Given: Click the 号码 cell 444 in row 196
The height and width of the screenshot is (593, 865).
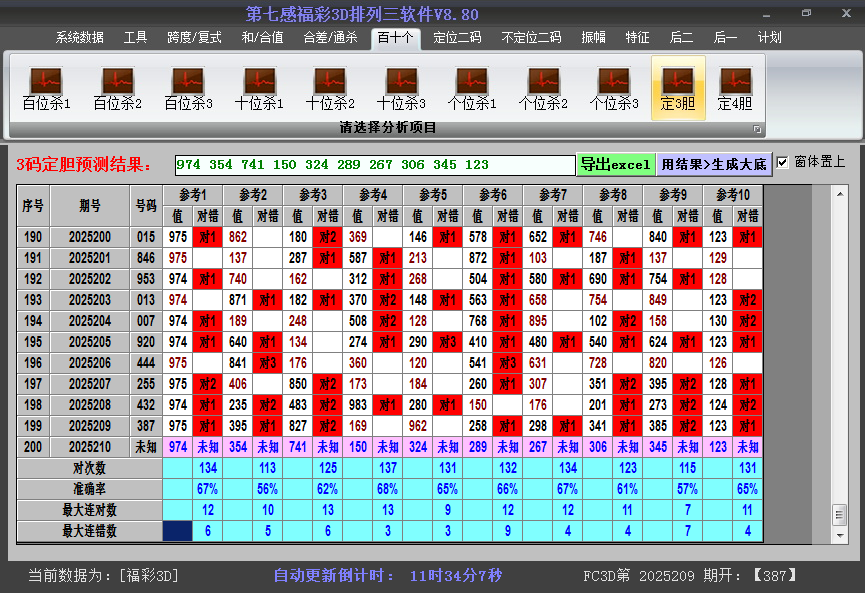Looking at the screenshot, I should (x=146, y=363).
